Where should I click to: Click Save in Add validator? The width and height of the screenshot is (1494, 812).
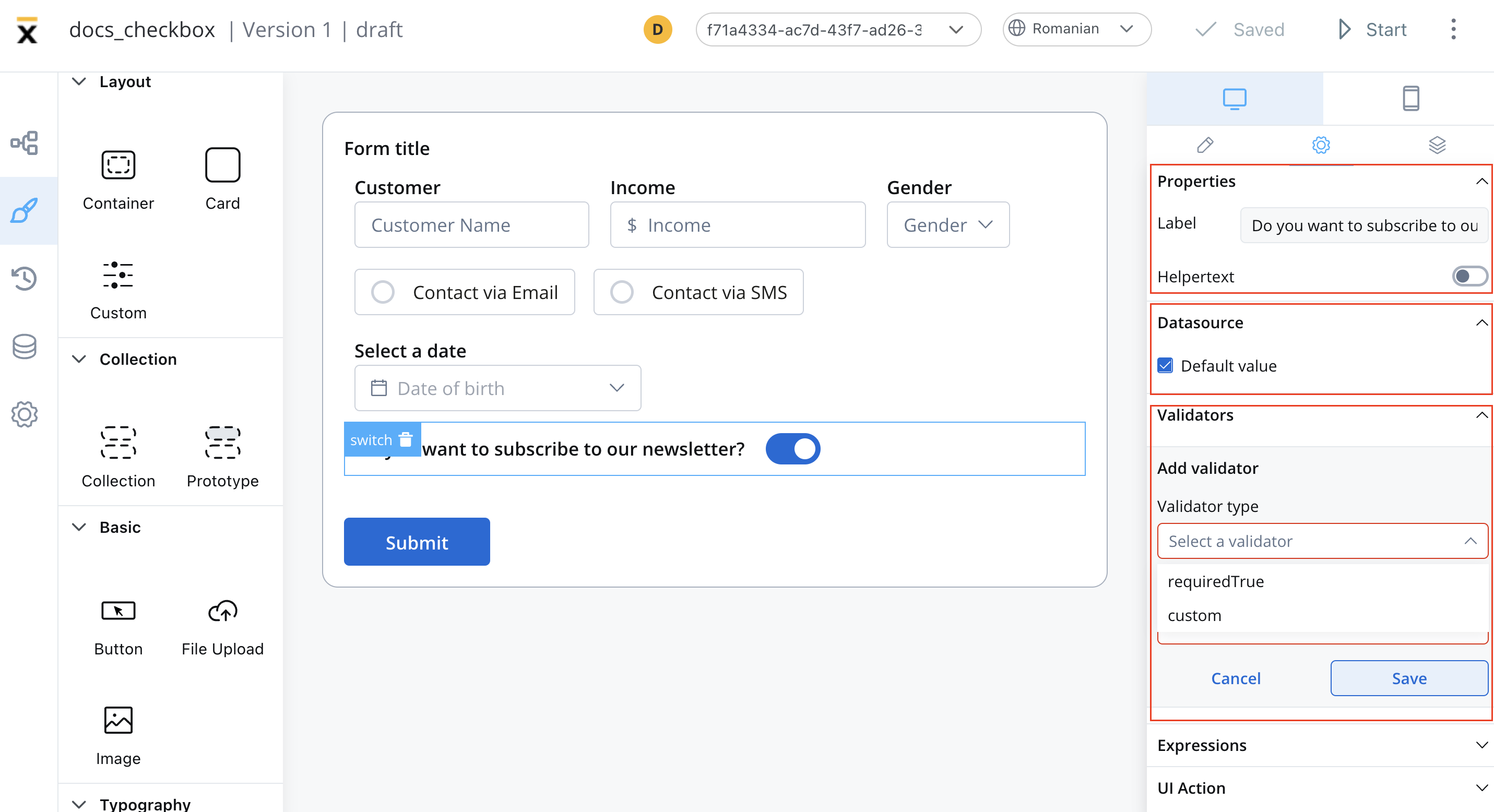click(1409, 678)
